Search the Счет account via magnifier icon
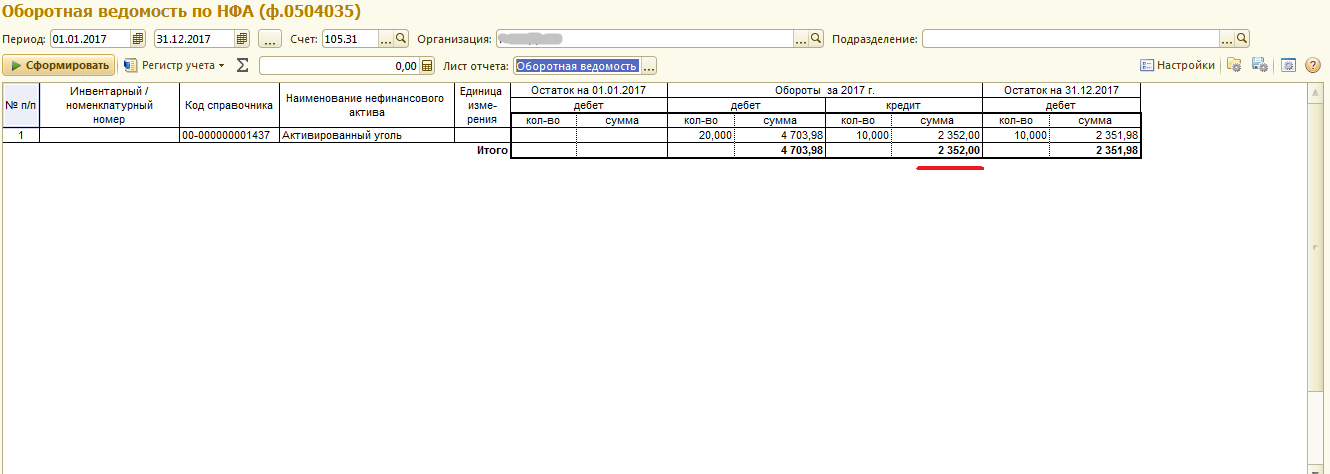Image resolution: width=1330 pixels, height=474 pixels. tap(402, 39)
